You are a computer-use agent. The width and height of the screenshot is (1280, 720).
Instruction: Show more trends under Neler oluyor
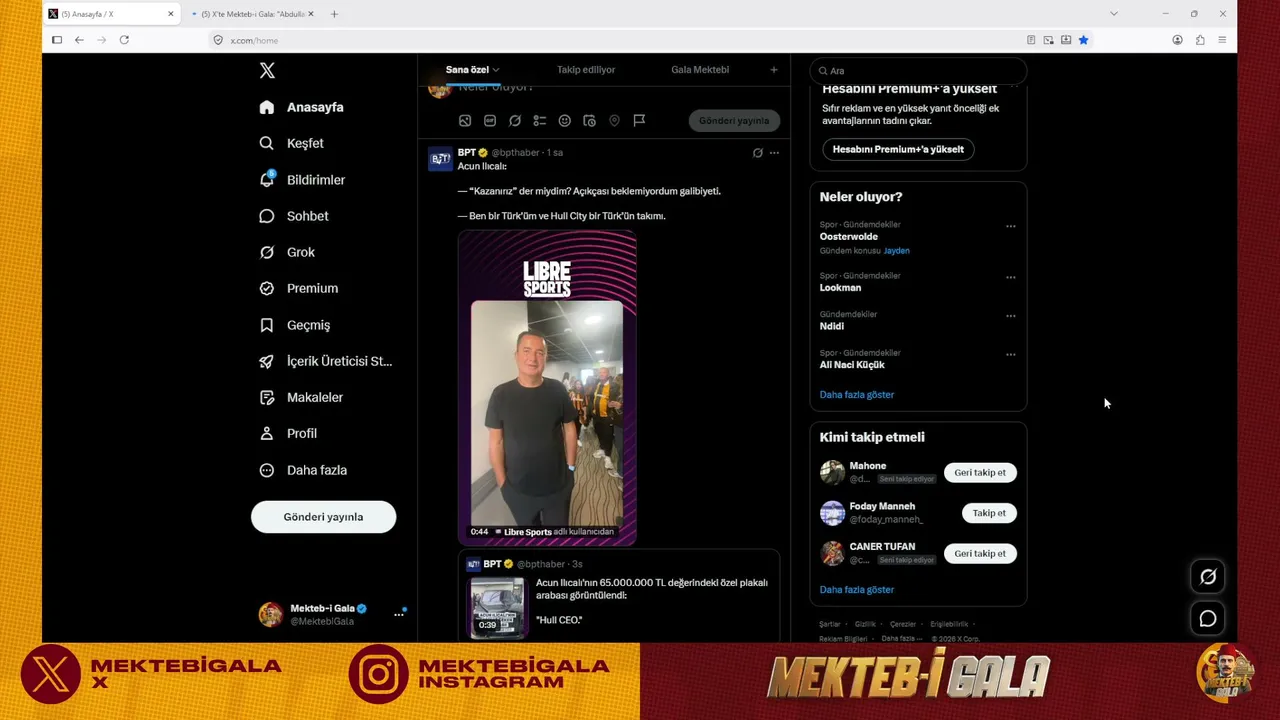coord(857,395)
